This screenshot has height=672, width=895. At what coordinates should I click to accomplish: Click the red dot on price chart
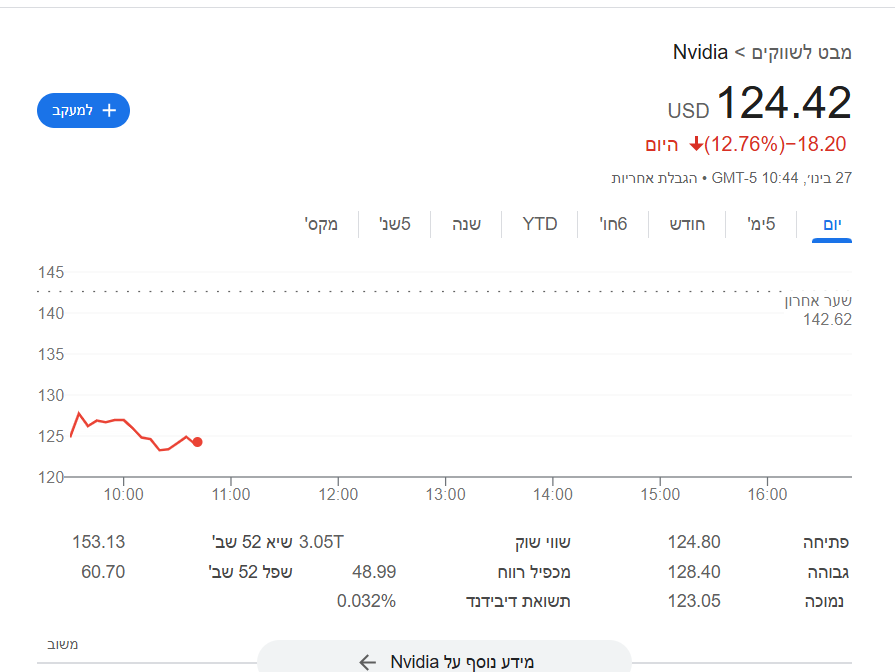tap(197, 442)
